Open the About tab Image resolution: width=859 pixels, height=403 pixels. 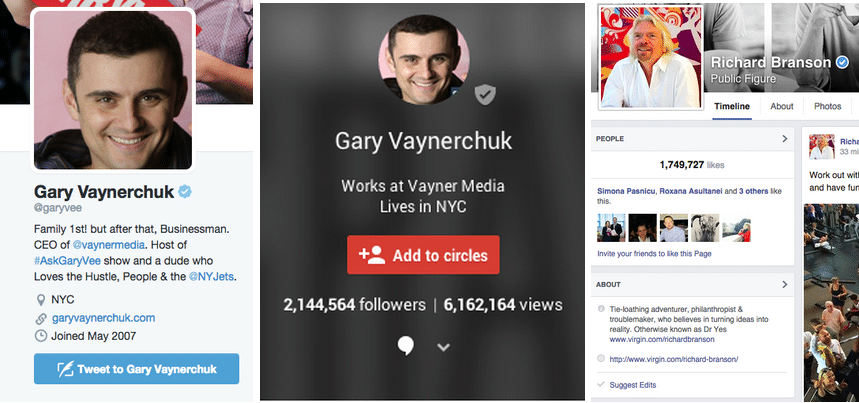(x=782, y=106)
